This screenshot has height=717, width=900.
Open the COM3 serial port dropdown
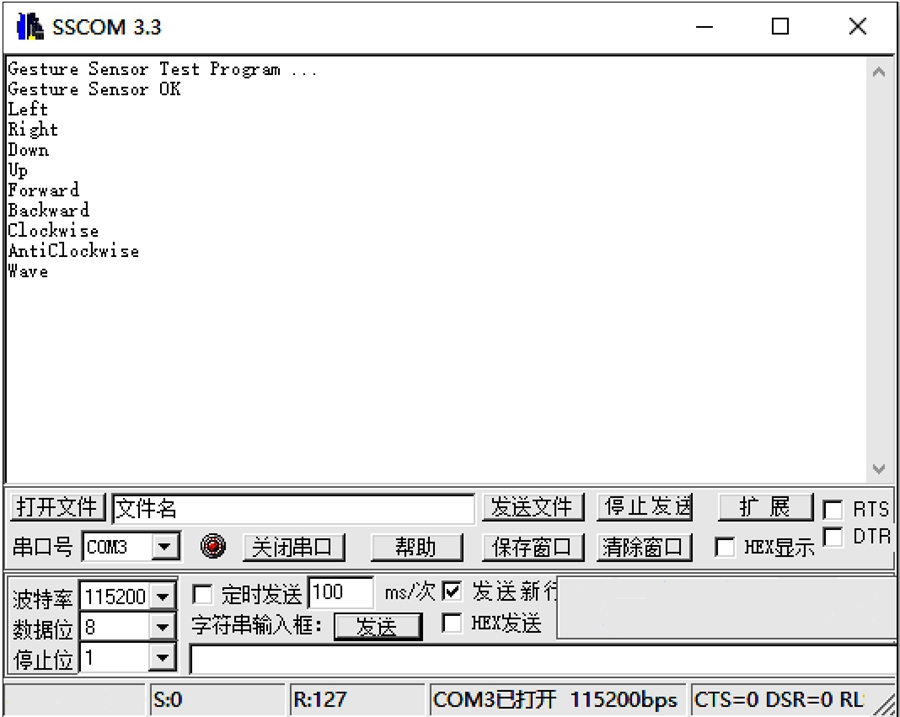(165, 547)
